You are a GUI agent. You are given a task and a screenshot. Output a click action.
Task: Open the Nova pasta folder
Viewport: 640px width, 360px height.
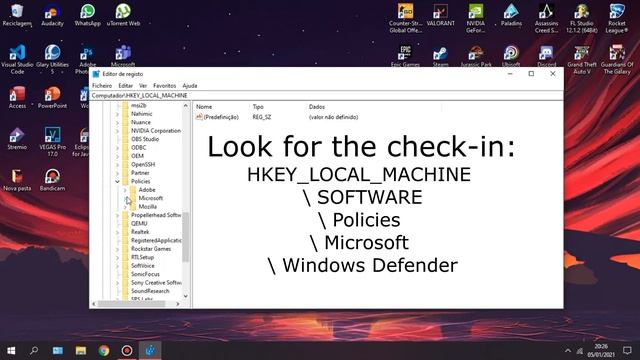17,180
